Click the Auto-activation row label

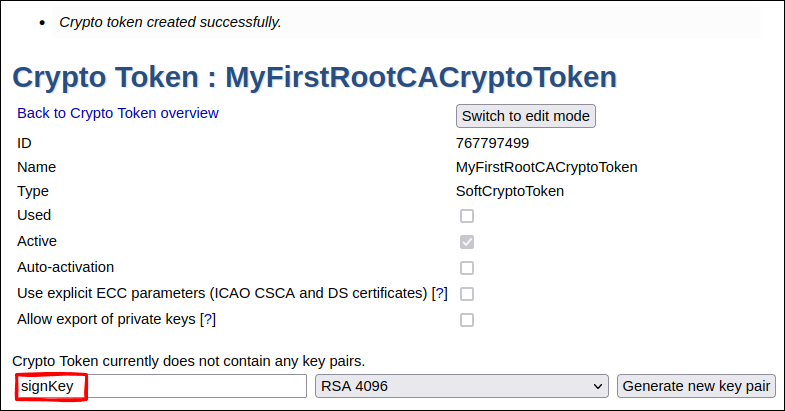pos(66,267)
